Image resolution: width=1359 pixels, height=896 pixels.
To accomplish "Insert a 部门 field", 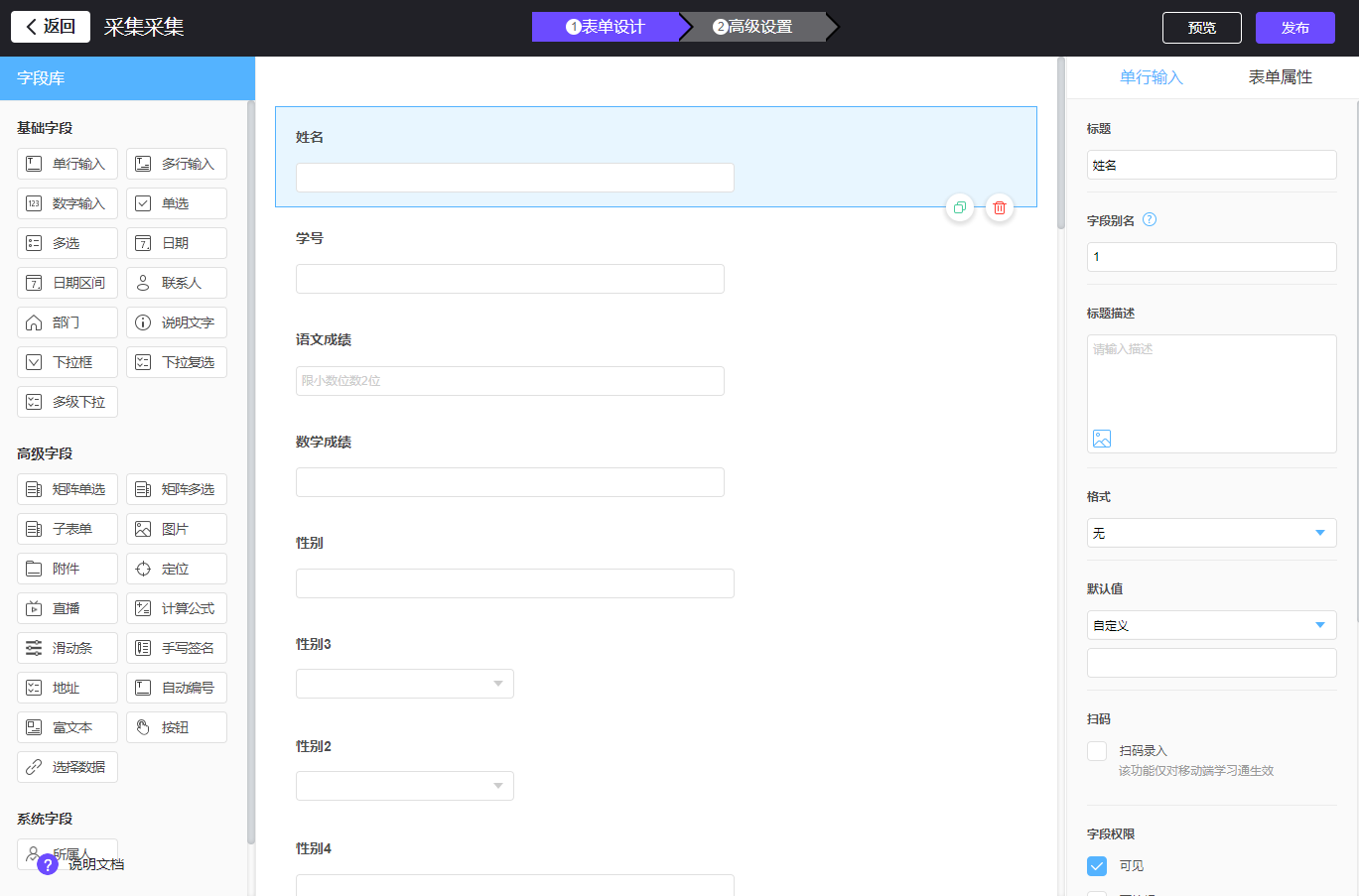I will click(x=68, y=322).
